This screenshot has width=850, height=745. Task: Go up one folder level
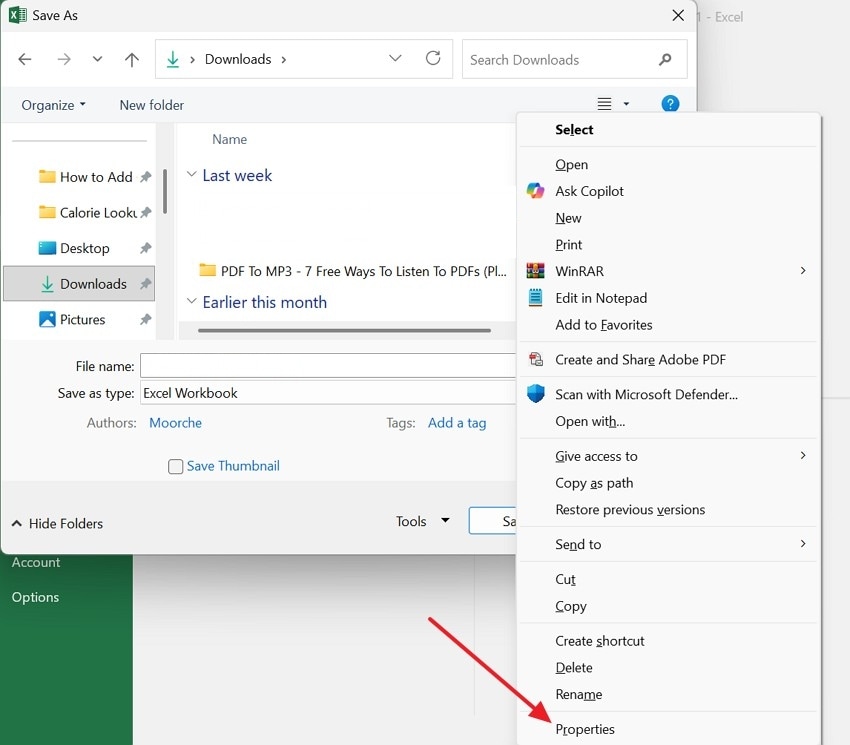[x=132, y=59]
